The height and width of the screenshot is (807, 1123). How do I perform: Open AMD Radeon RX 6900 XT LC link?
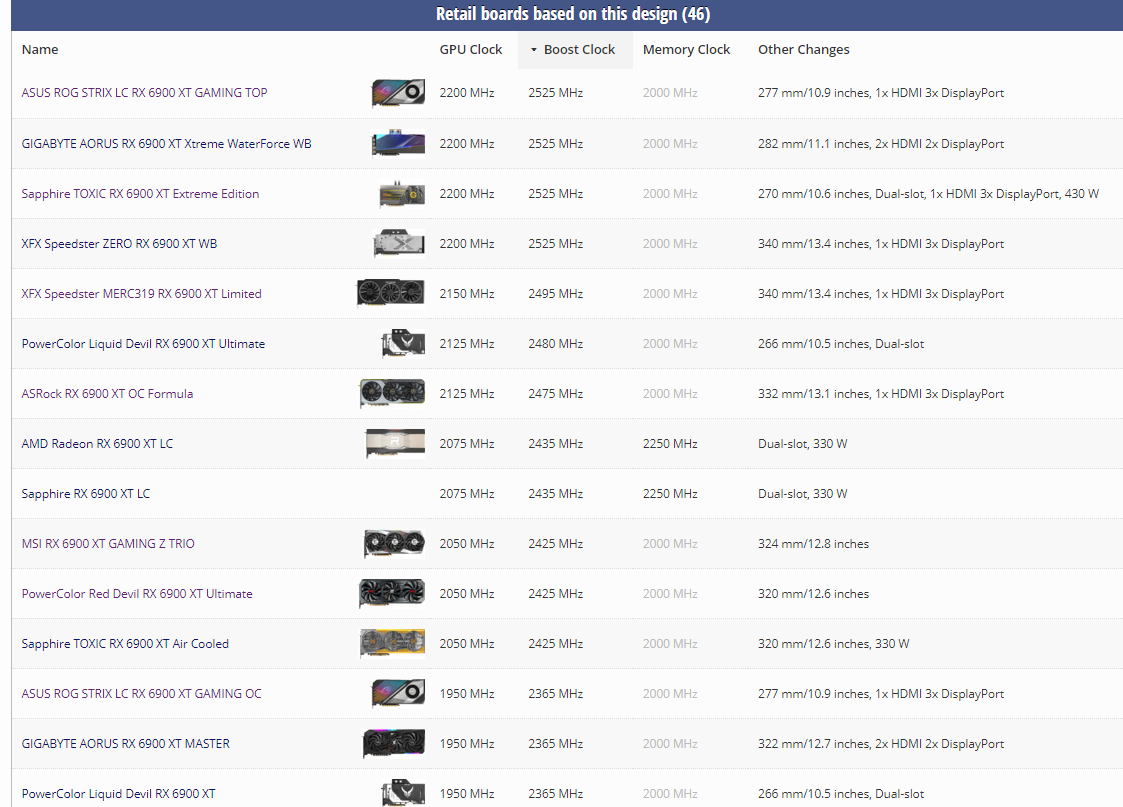point(97,444)
